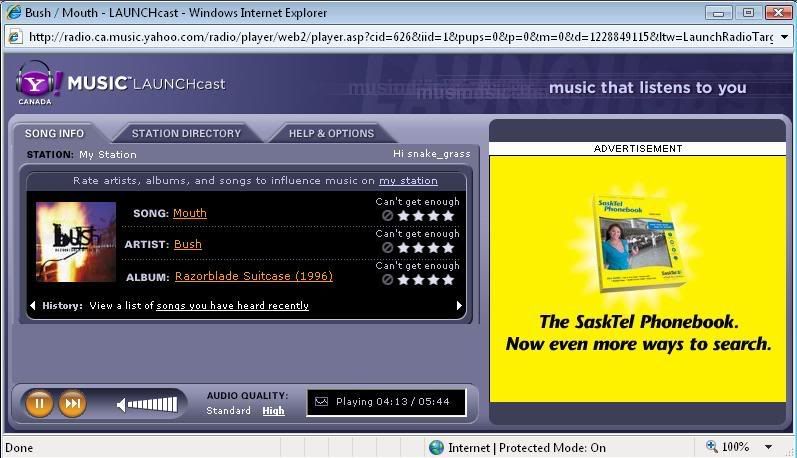
Task: Click the Yahoo Music LAUNCHcast logo
Action: click(x=120, y=83)
